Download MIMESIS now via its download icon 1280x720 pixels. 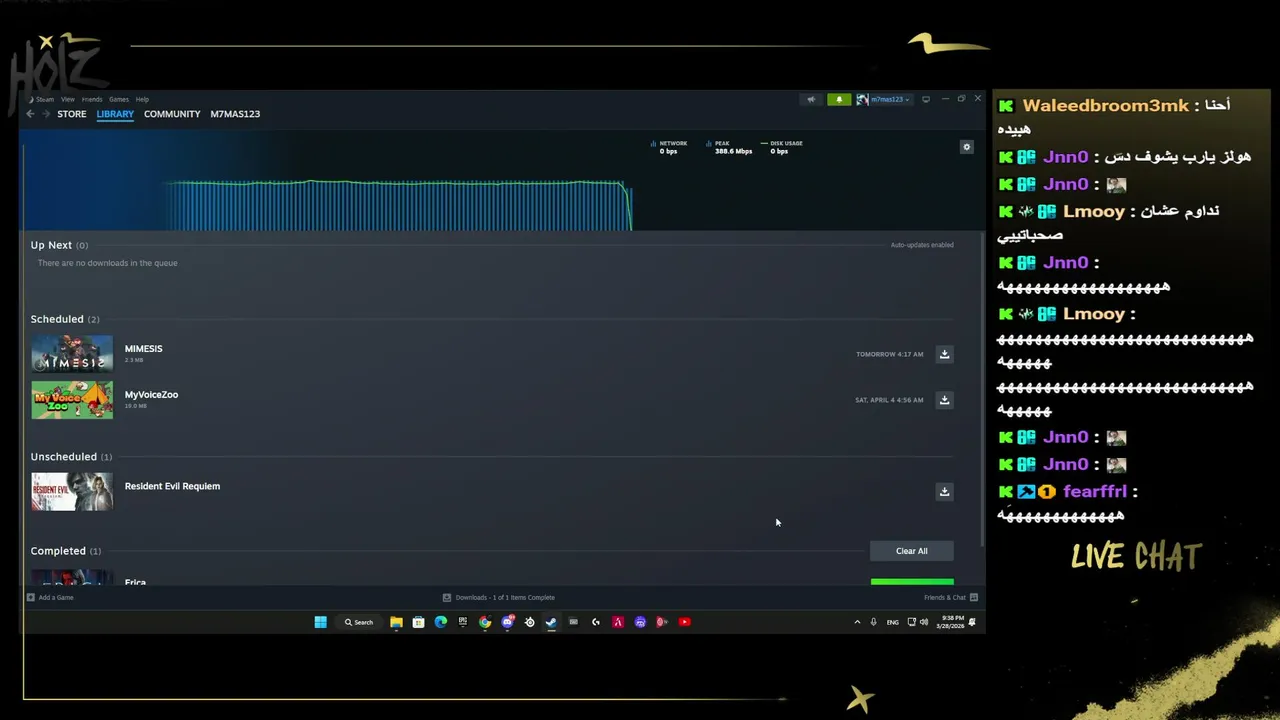coord(944,354)
